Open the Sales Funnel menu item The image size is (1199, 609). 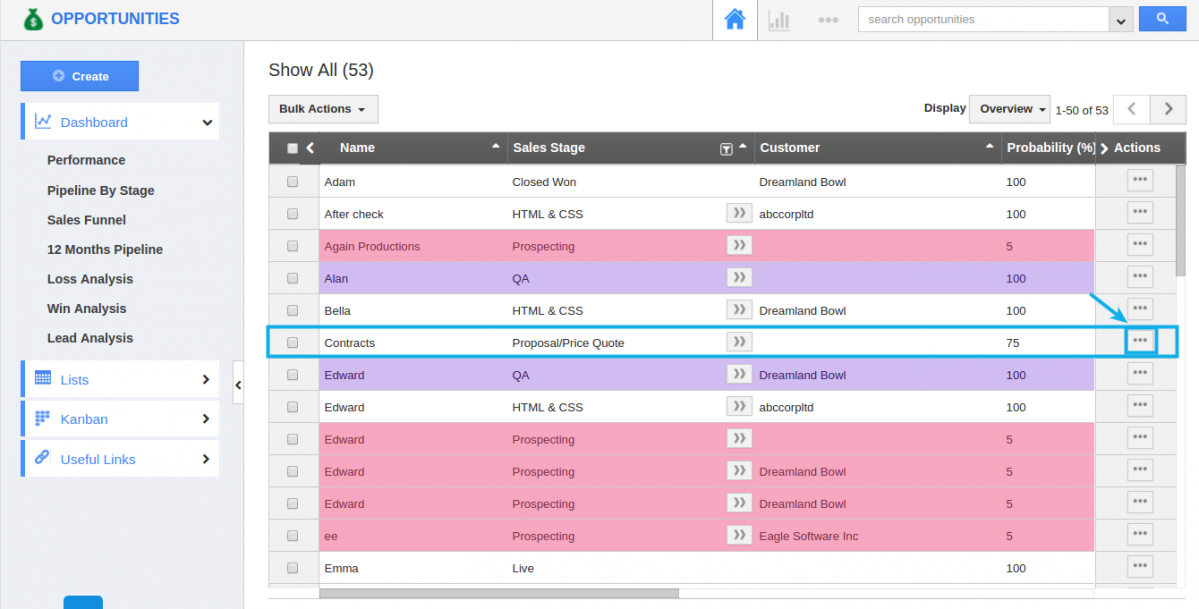pyautogui.click(x=86, y=220)
